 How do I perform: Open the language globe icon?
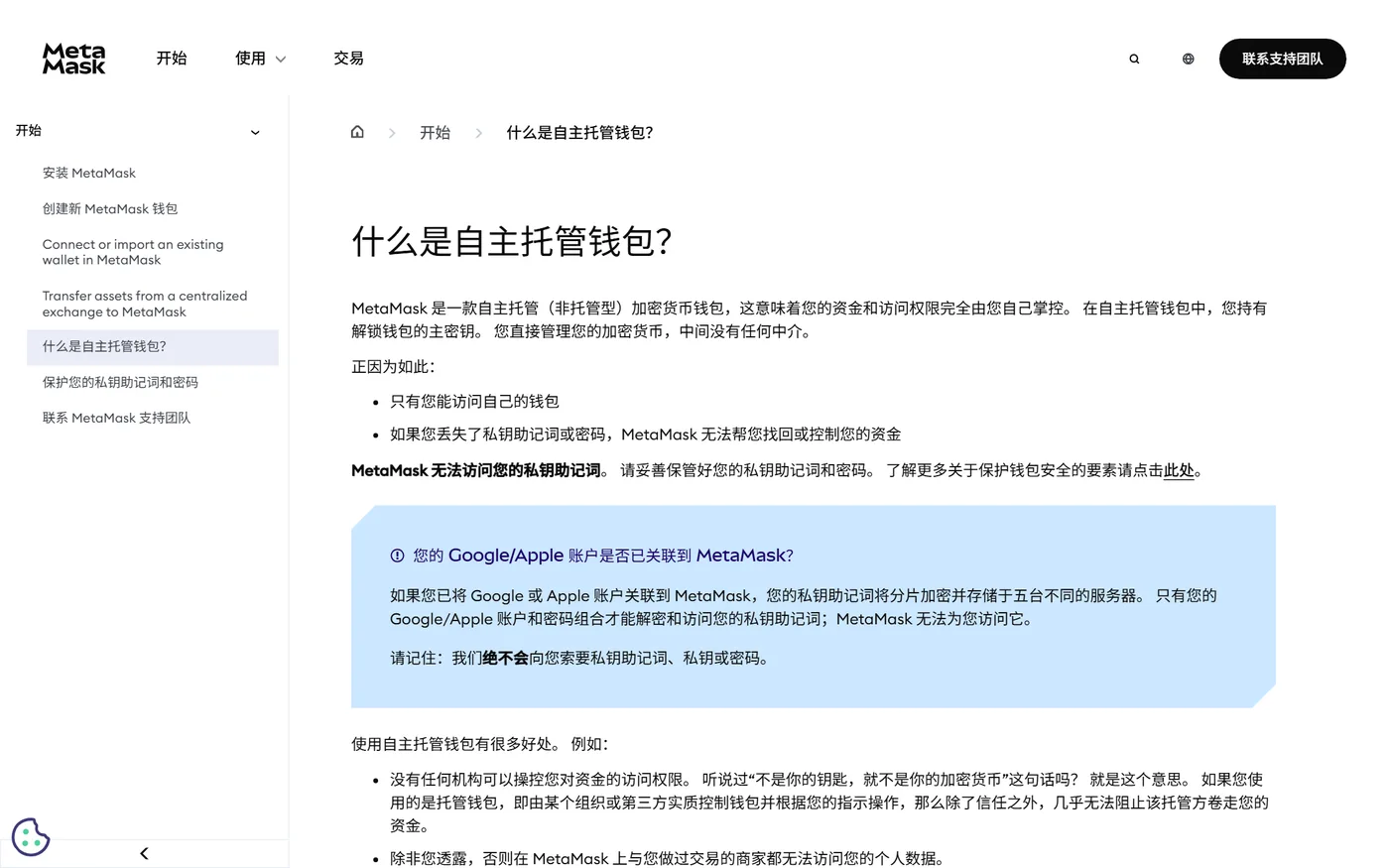point(1188,59)
